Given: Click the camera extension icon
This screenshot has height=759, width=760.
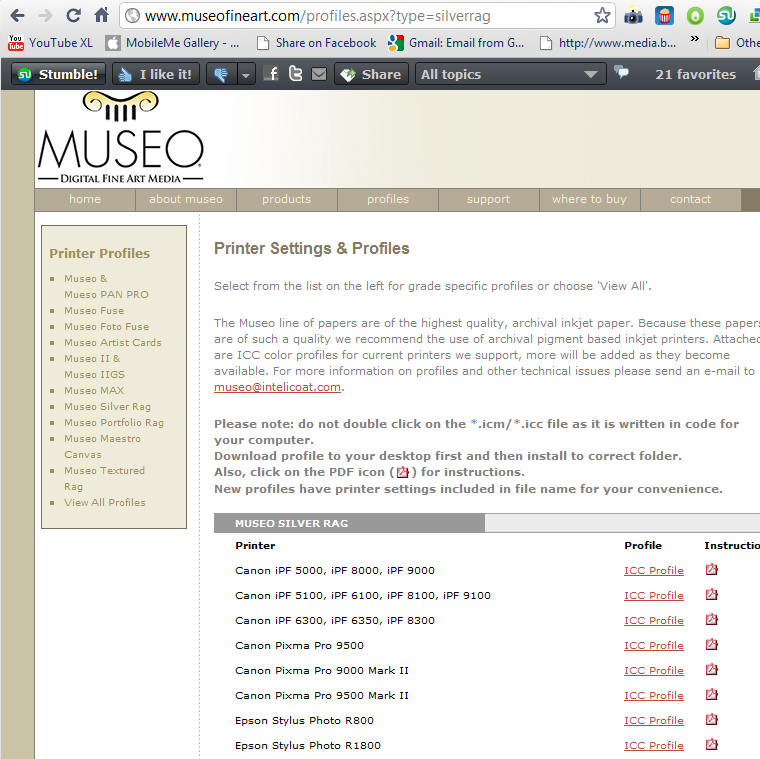Looking at the screenshot, I should 633,16.
